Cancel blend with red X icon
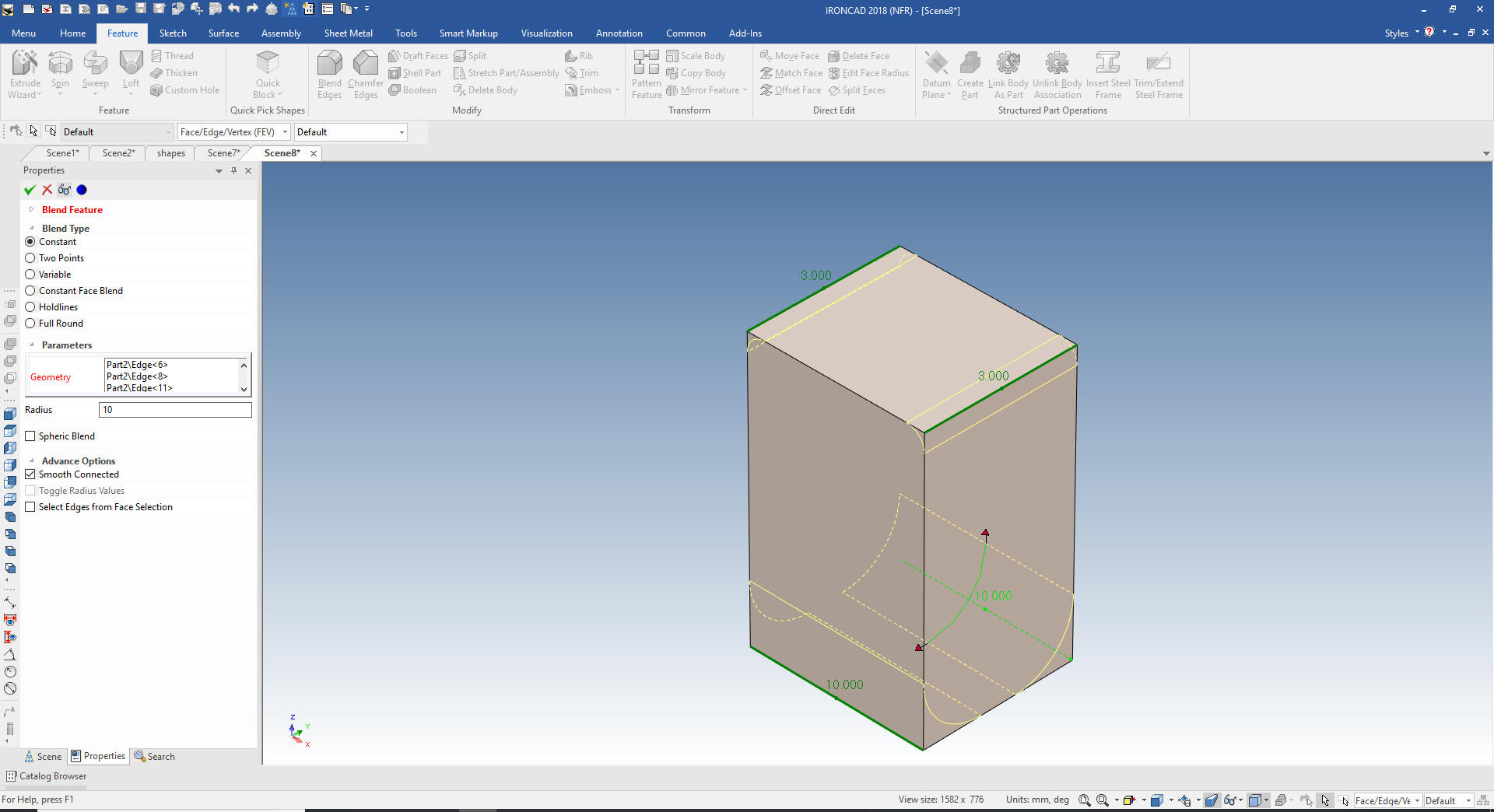 [47, 190]
